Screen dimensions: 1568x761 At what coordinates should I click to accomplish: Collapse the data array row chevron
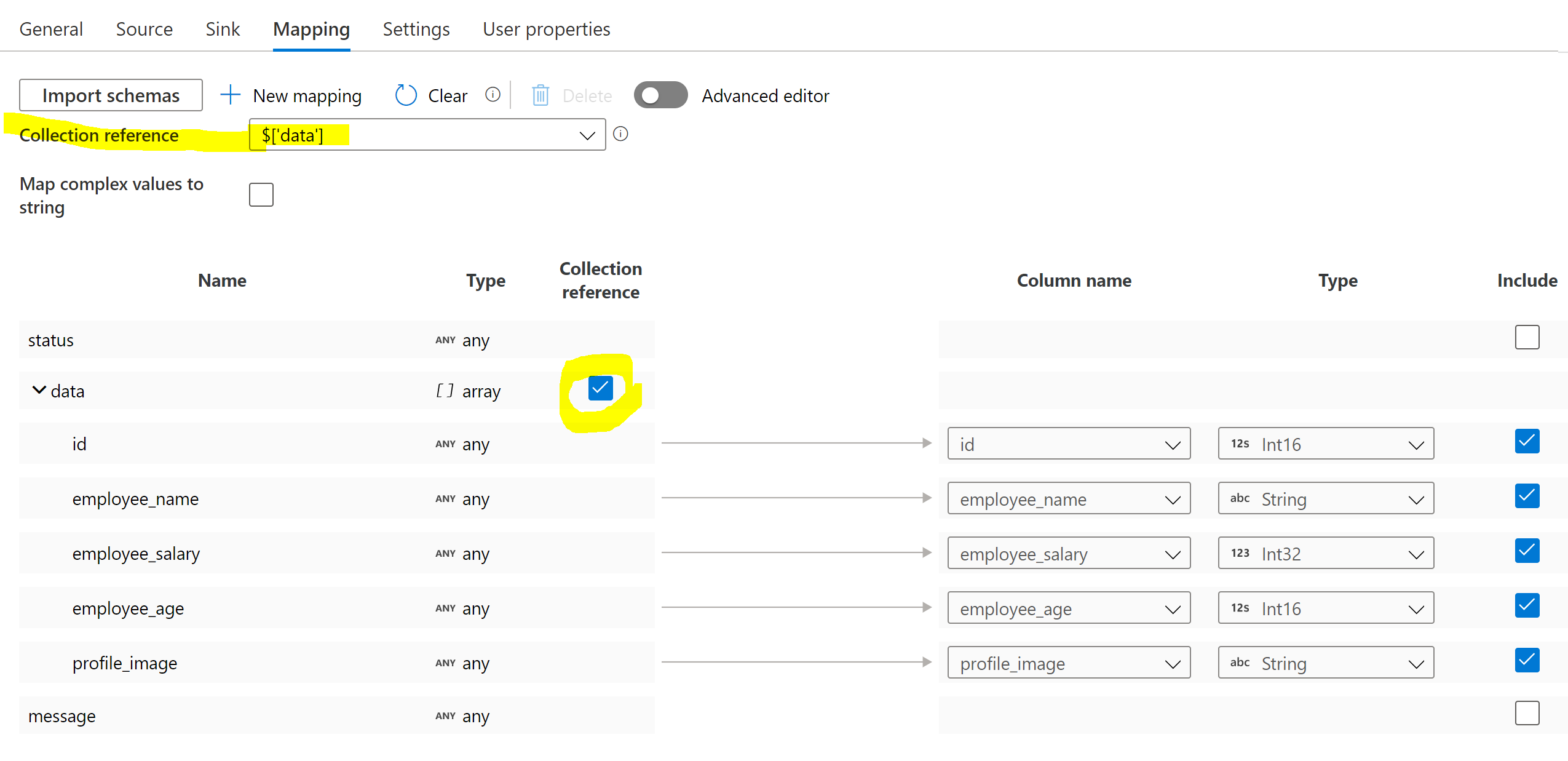tap(39, 390)
